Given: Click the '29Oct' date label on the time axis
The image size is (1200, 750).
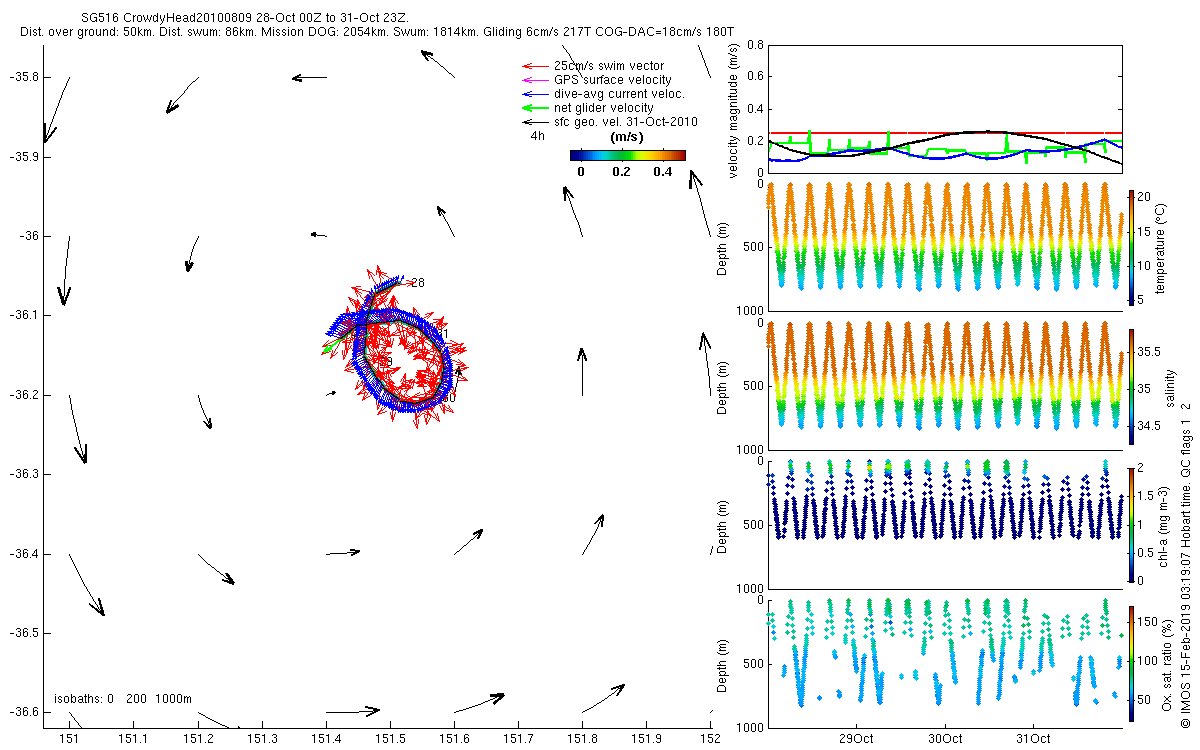Looking at the screenshot, I should (857, 739).
